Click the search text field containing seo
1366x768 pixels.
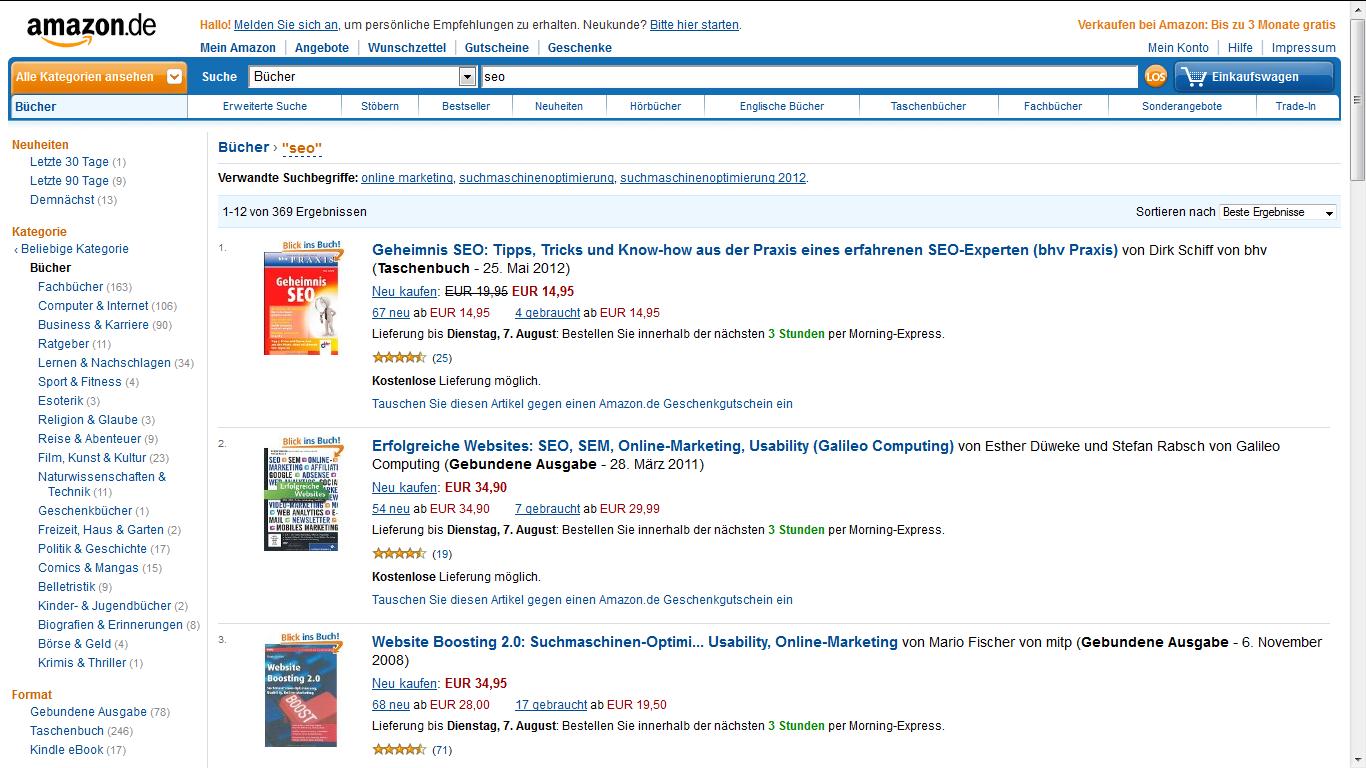pos(808,76)
